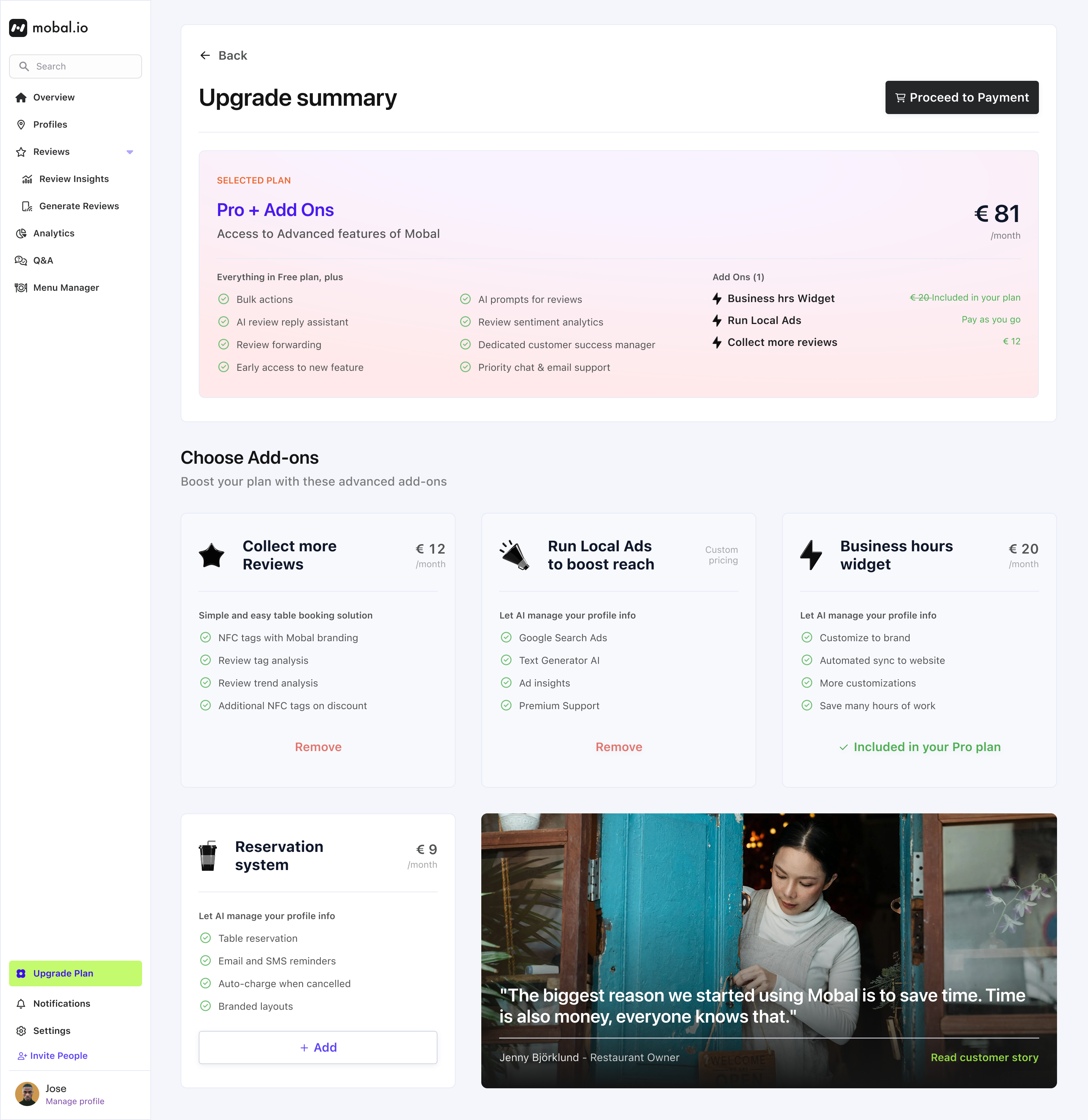Image resolution: width=1088 pixels, height=1120 pixels.
Task: Click 'Included in your Pro plan' label
Action: click(920, 747)
